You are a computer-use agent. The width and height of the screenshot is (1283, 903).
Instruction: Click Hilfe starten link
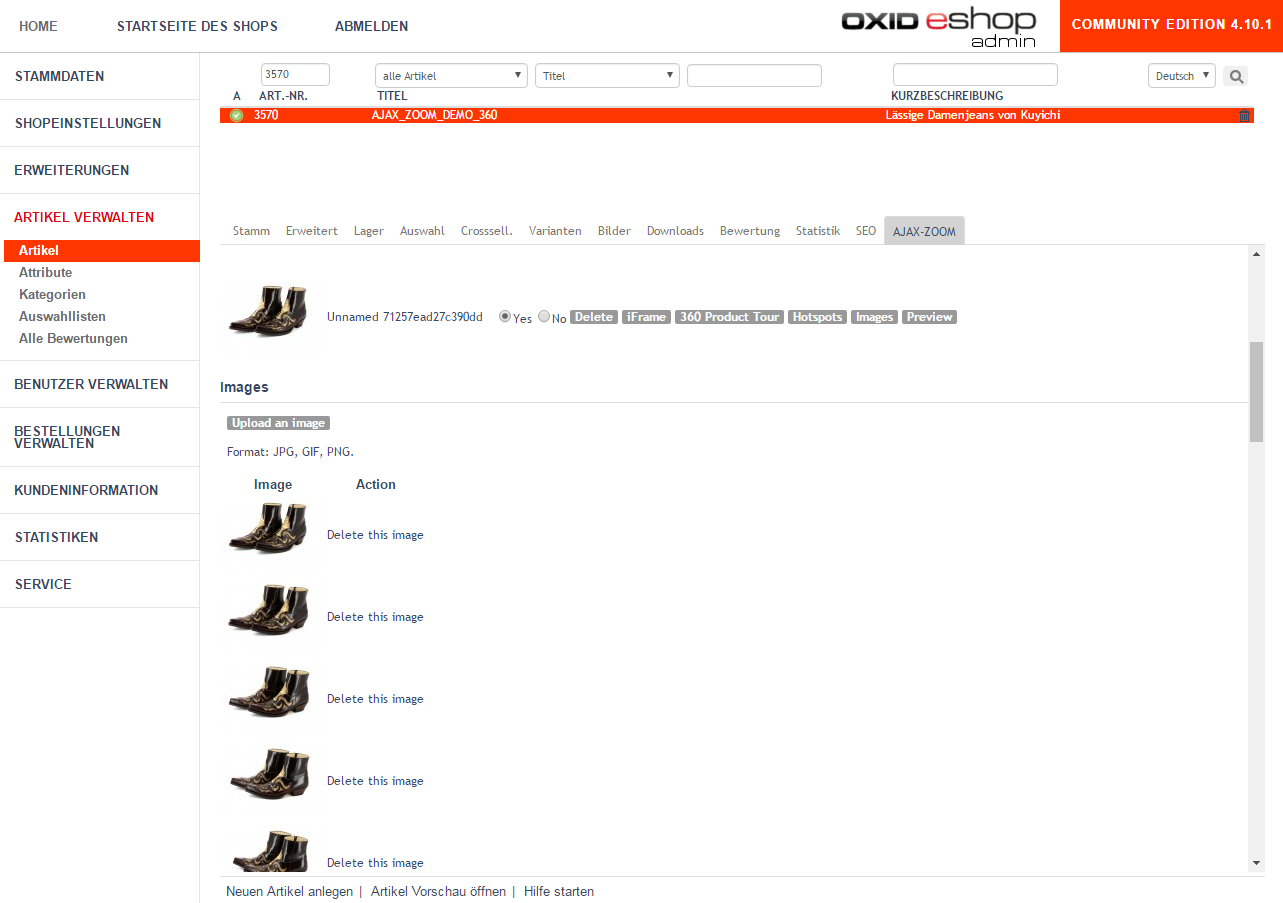(x=559, y=891)
